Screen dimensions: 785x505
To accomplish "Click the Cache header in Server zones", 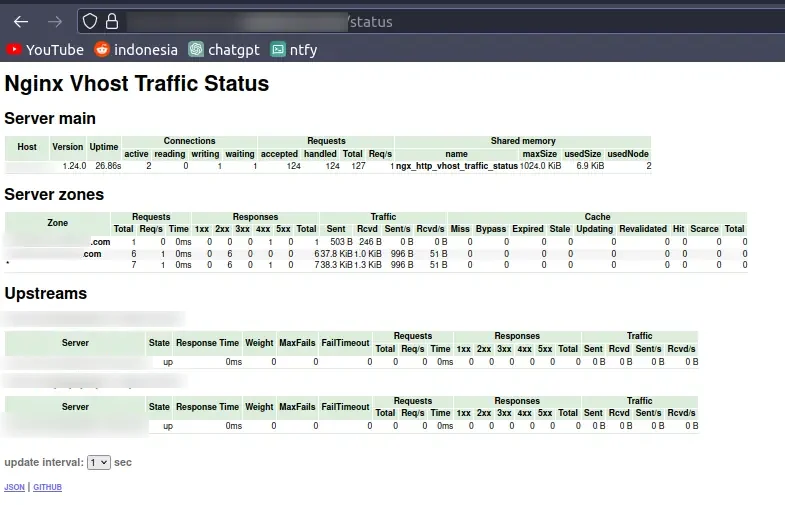I will click(597, 217).
